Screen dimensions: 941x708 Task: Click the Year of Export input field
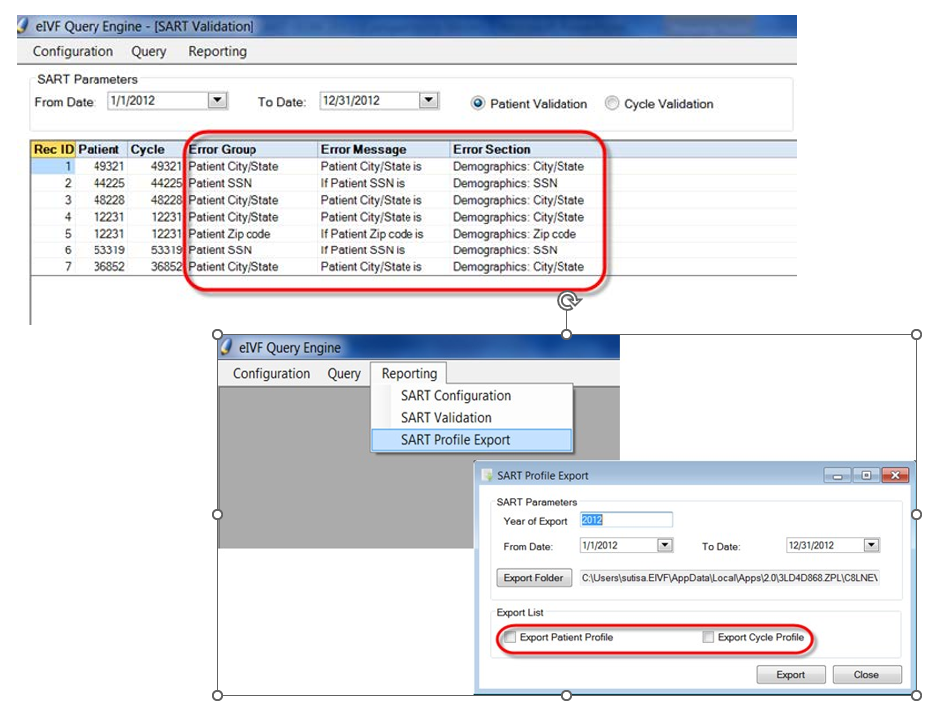pos(626,520)
